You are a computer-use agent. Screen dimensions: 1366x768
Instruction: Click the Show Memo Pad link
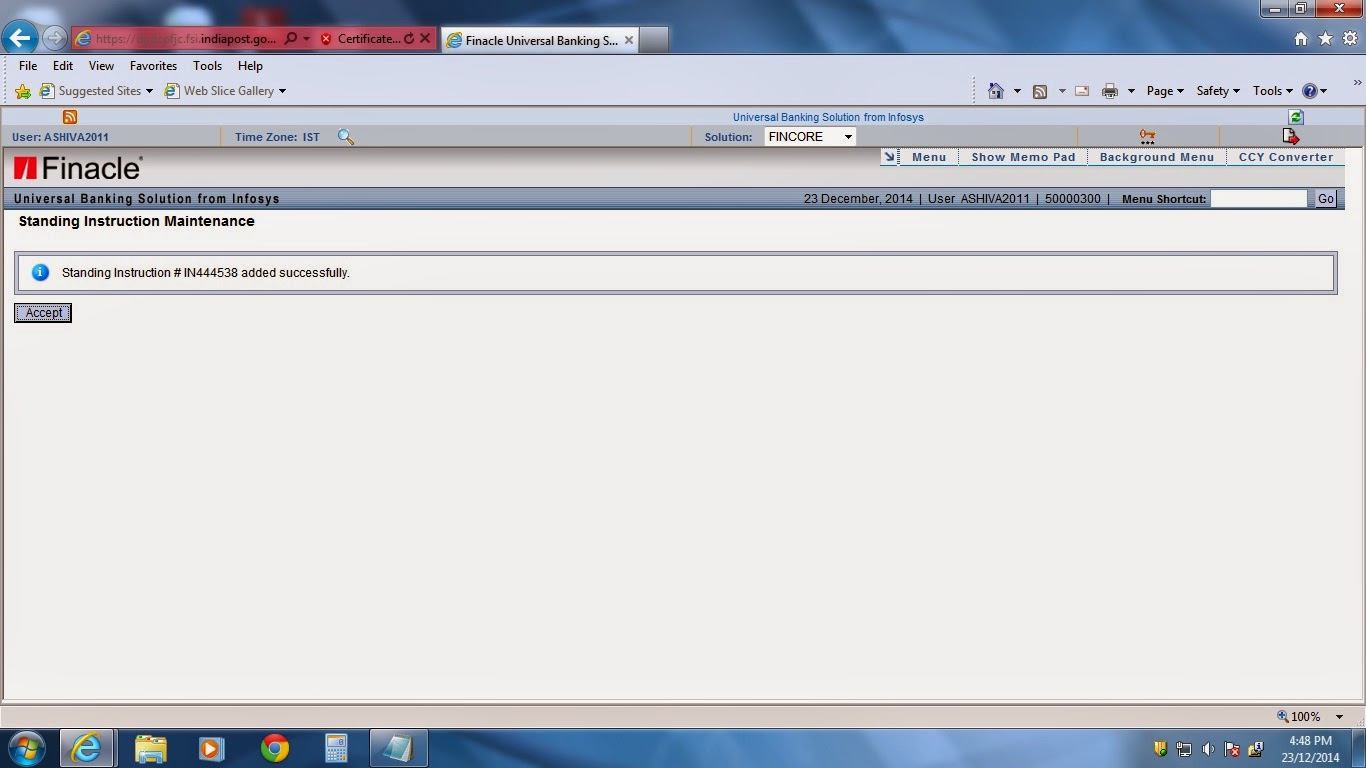pyautogui.click(x=1023, y=156)
